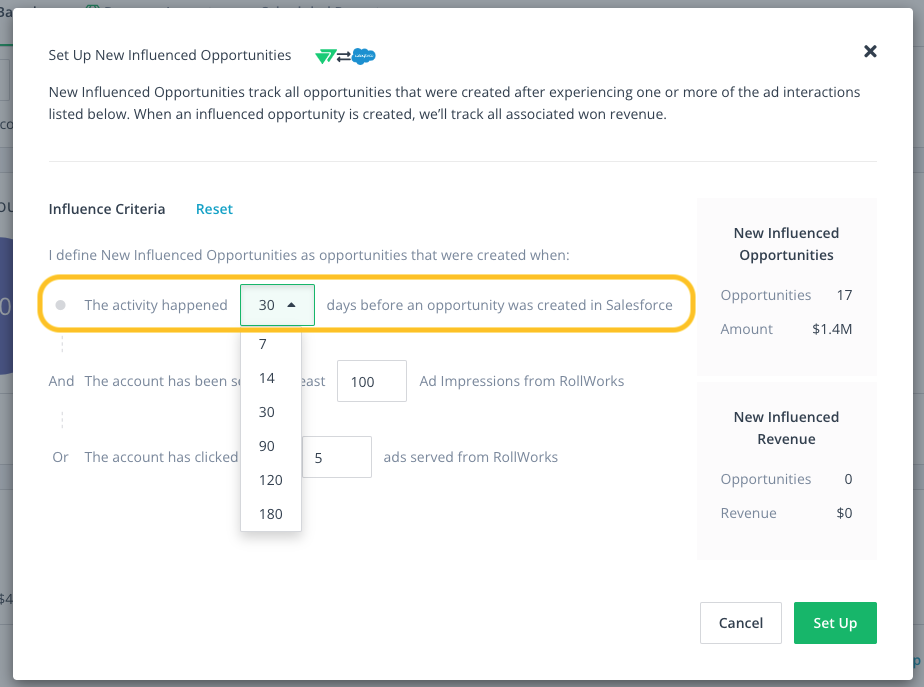Choose 120 days in the dropdown list
Image resolution: width=924 pixels, height=687 pixels.
point(270,480)
